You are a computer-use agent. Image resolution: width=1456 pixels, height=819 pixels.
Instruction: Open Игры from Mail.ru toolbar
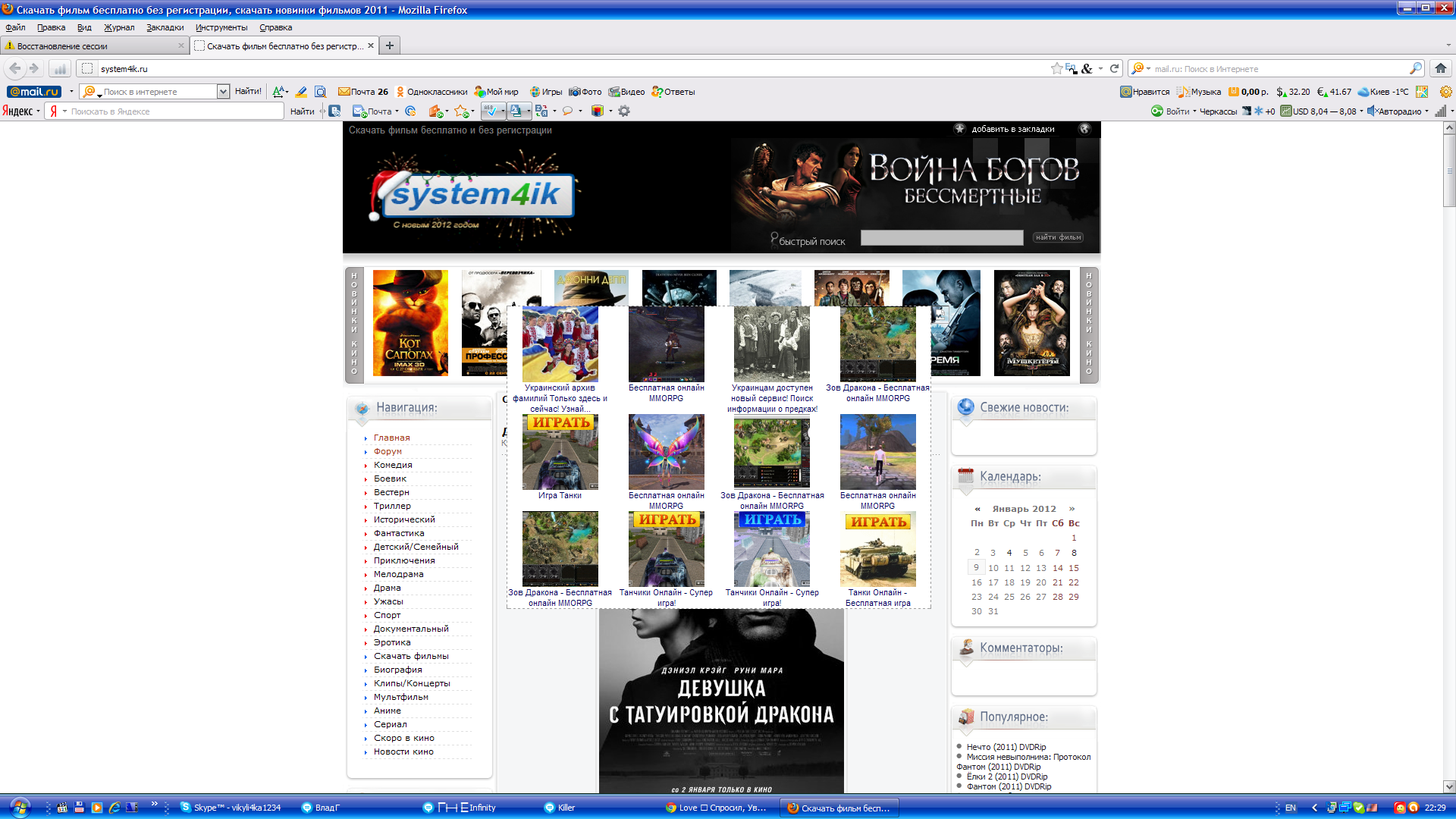pyautogui.click(x=546, y=92)
